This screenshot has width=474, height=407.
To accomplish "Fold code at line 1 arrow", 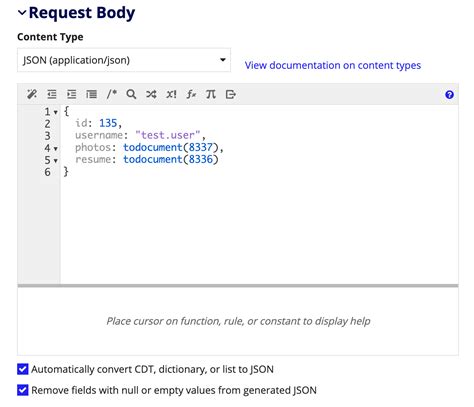I will pyautogui.click(x=56, y=112).
